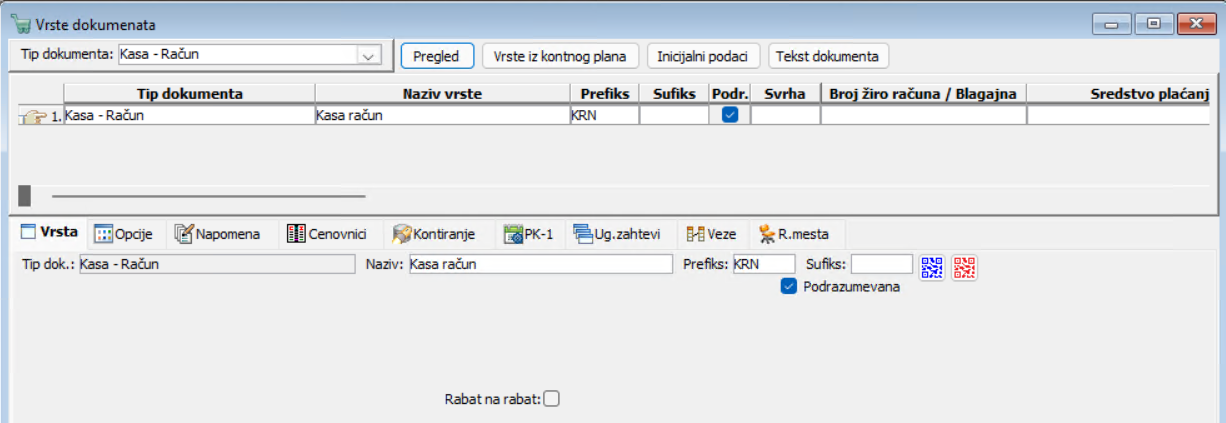
Task: Click Broj žiro računa / Blagajna header
Action: tap(923, 93)
